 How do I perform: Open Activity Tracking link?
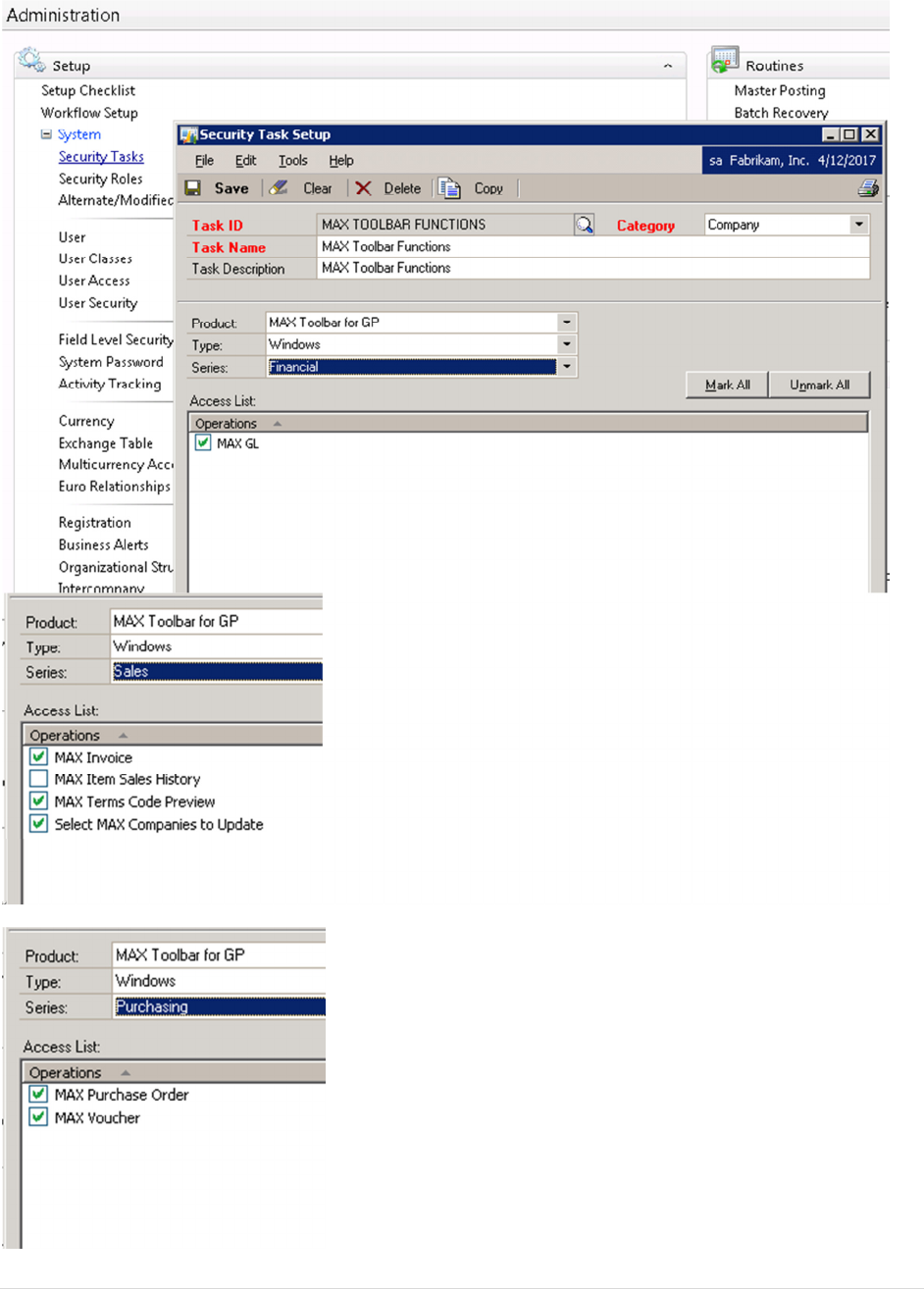110,384
